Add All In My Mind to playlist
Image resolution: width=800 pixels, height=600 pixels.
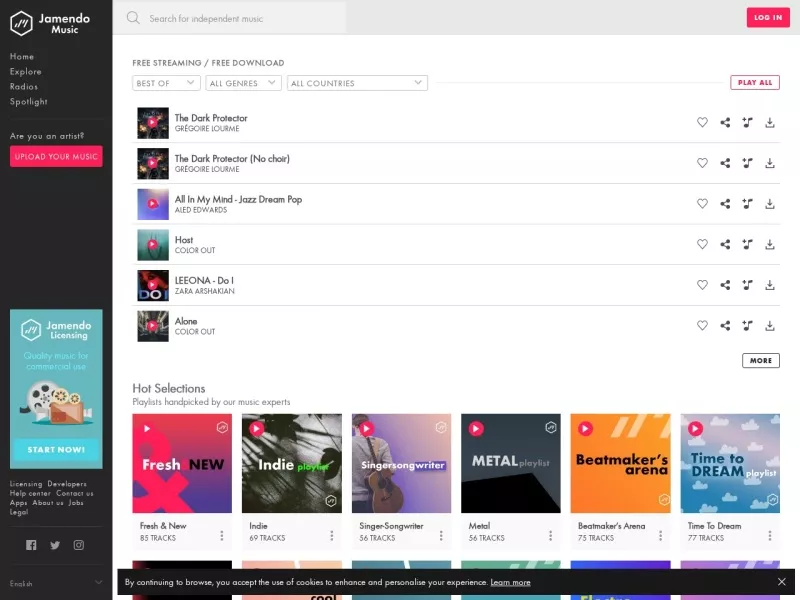click(747, 204)
